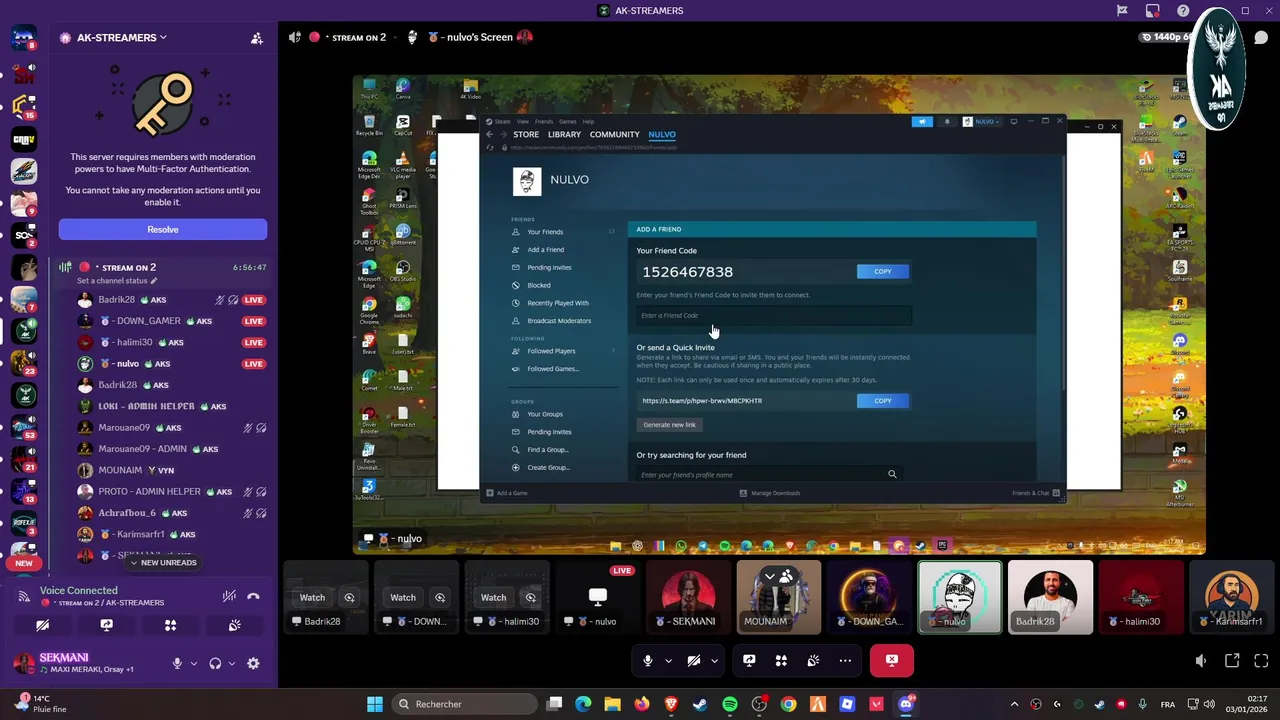
Task: Watch DOWN_GAMER's stream
Action: pyautogui.click(x=403, y=598)
